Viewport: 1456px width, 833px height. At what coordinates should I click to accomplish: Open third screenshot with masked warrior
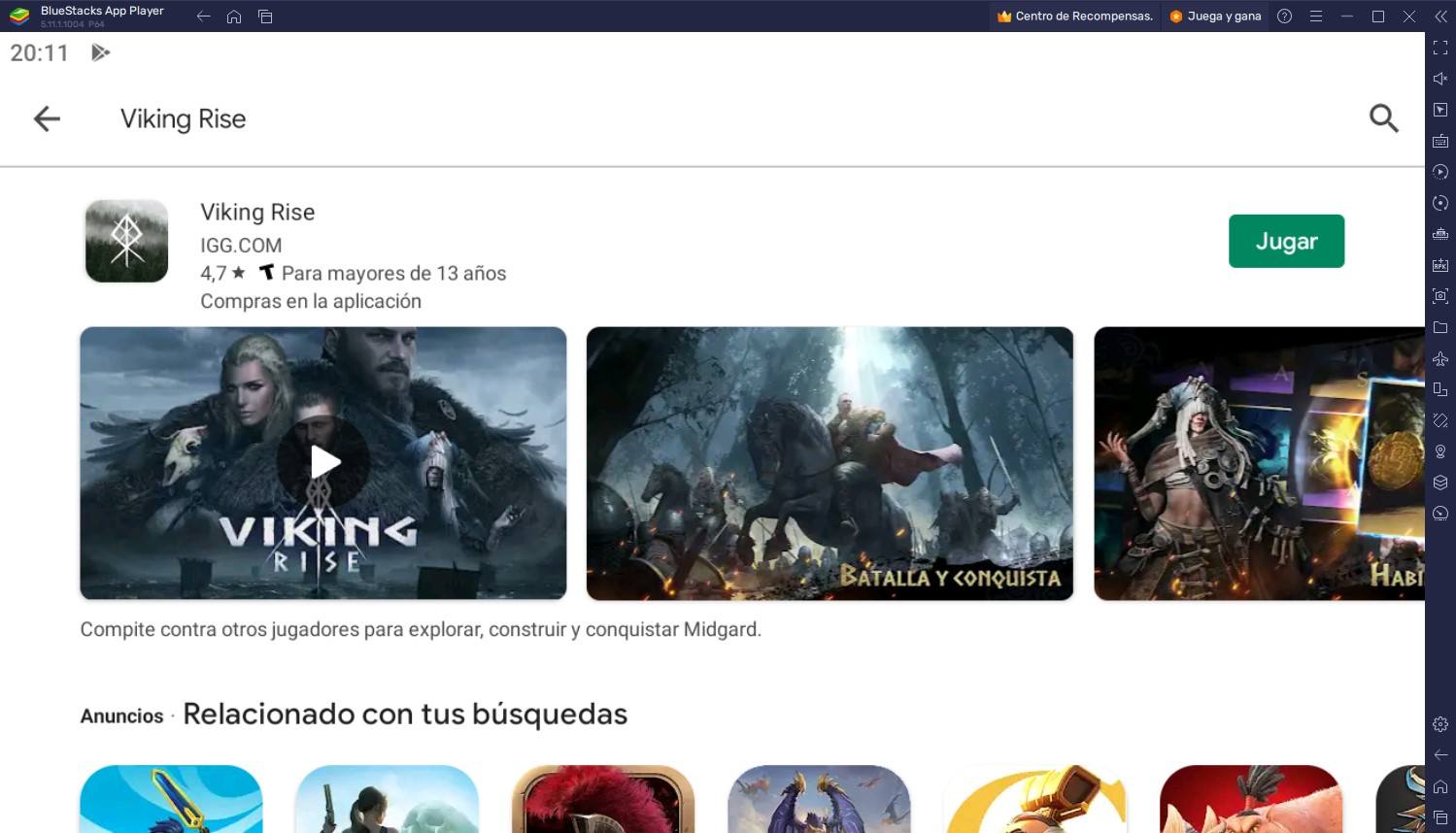[x=1259, y=463]
